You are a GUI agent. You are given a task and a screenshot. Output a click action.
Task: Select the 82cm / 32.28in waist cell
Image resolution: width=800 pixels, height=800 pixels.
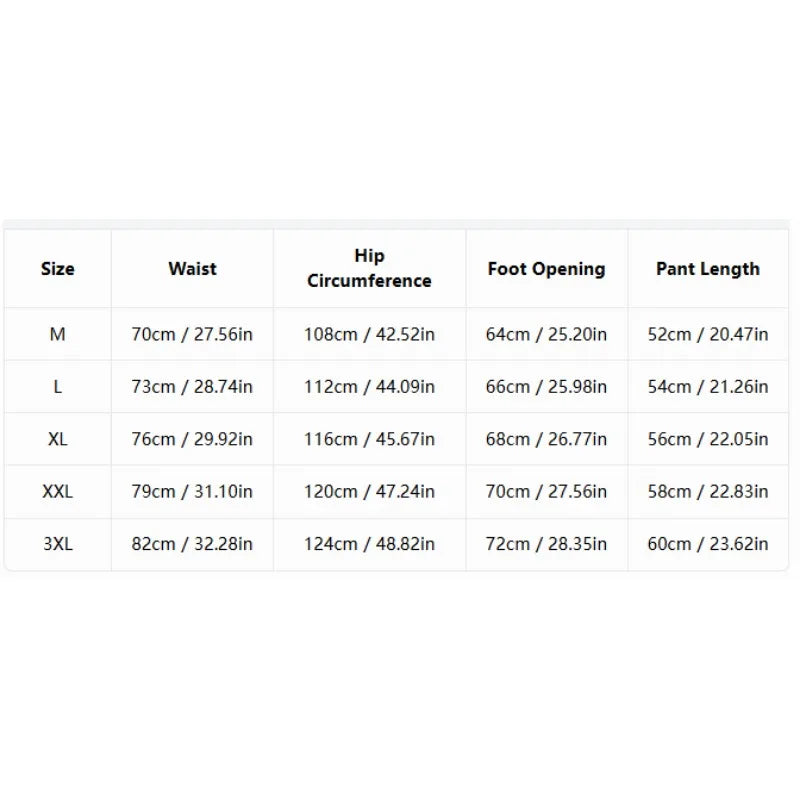click(x=192, y=544)
